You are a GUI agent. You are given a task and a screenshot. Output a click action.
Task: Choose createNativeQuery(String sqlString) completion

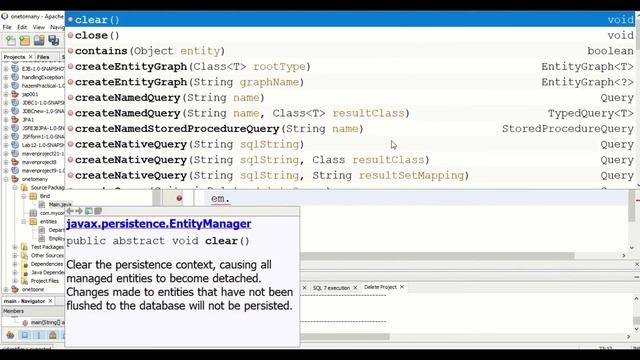click(350, 144)
